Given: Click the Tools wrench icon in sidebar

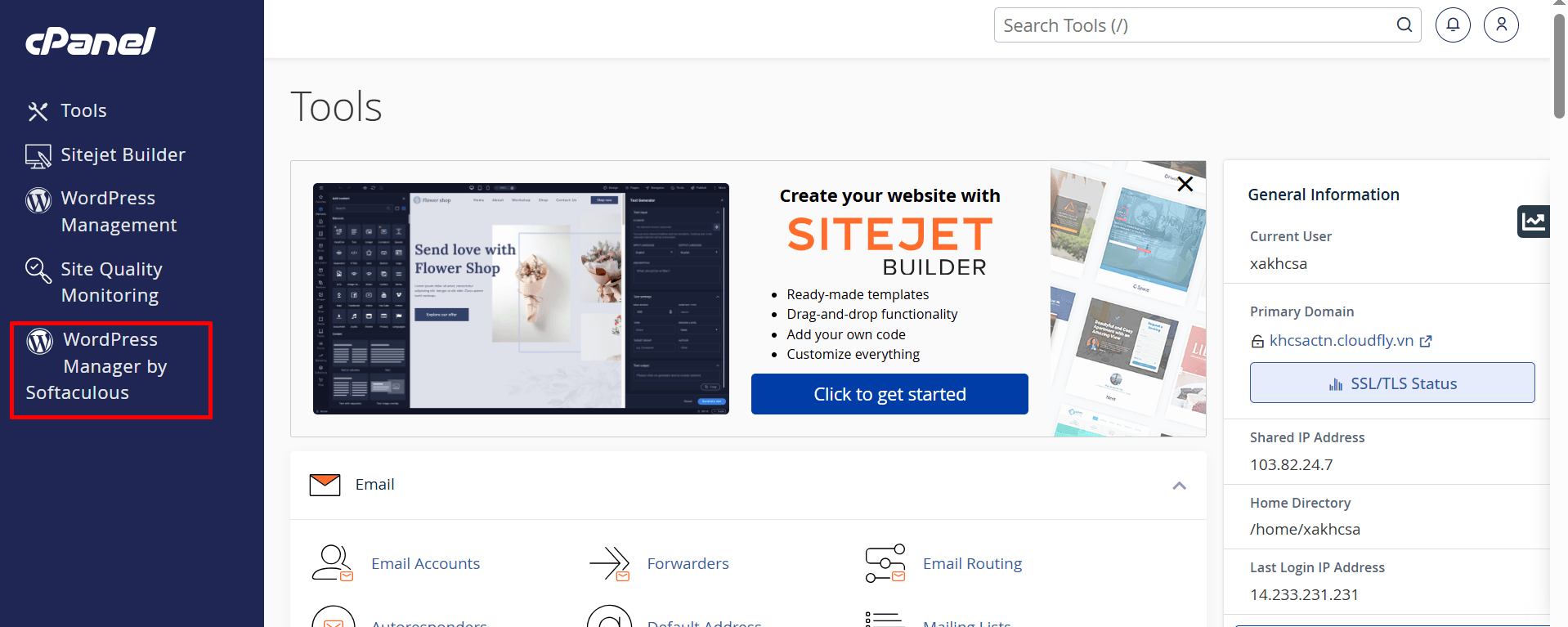Looking at the screenshot, I should pos(38,111).
